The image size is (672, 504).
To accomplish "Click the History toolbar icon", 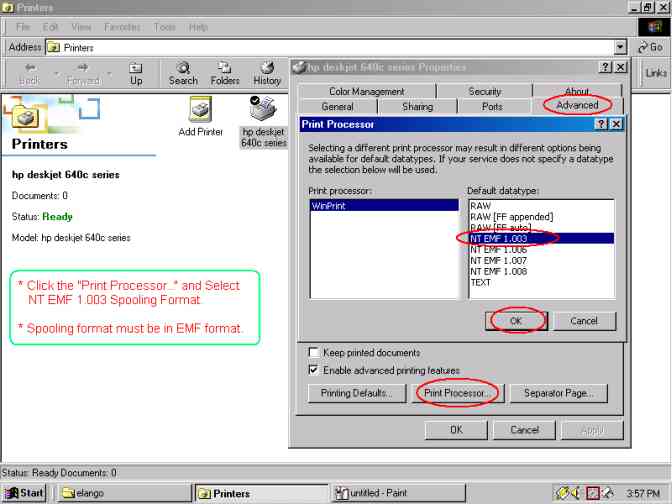I will [x=267, y=73].
